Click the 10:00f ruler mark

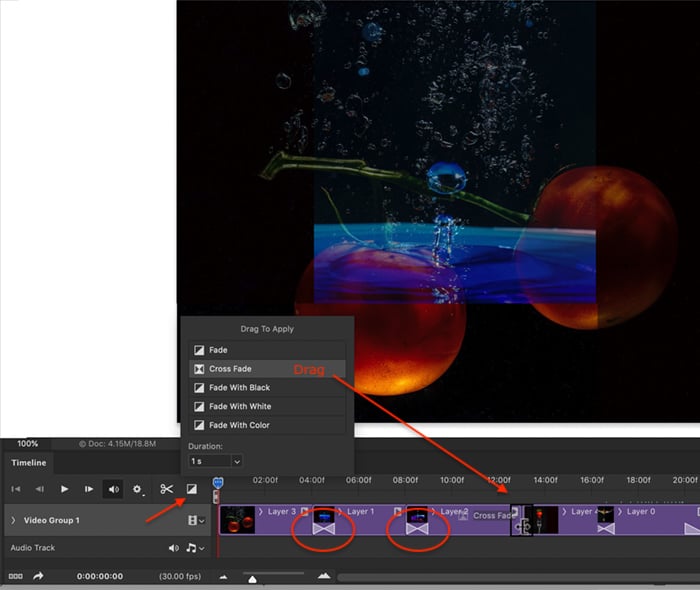(452, 480)
